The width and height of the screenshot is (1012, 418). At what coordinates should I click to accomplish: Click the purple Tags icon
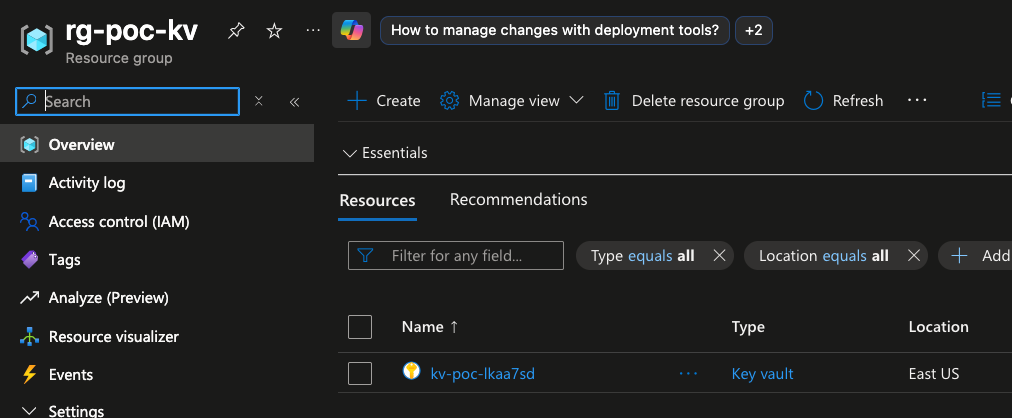(x=30, y=259)
